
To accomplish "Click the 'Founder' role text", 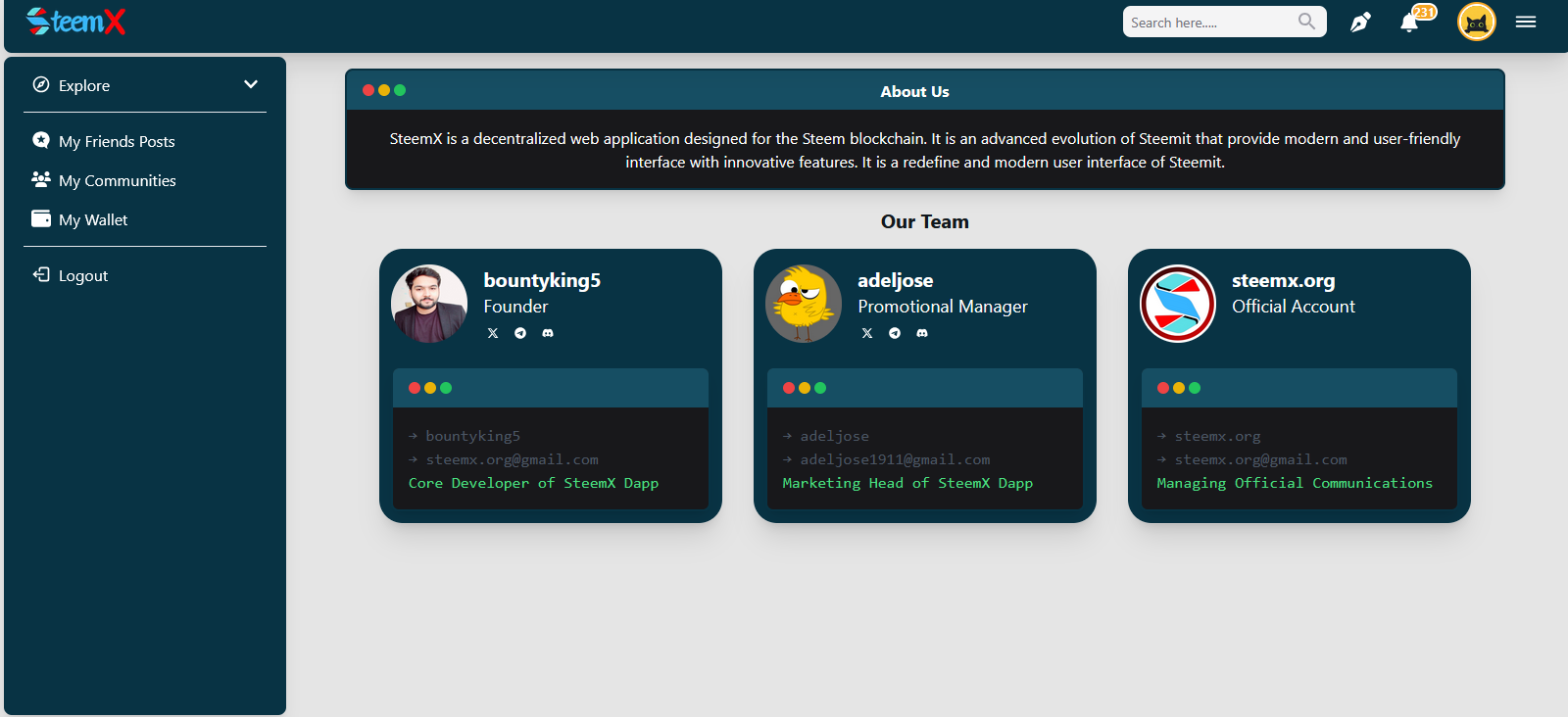I will coord(515,307).
